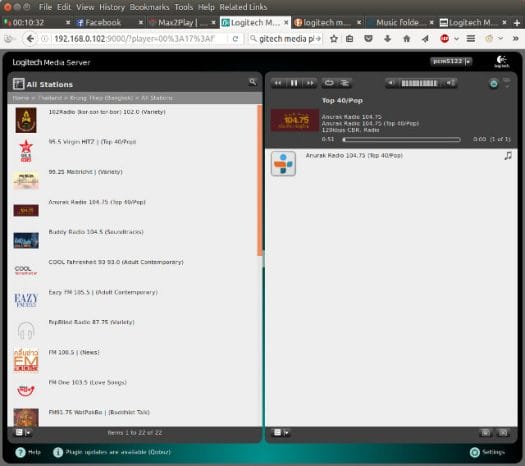Adjust the volume level bar
The height and width of the screenshot is (466, 525).
pos(420,83)
